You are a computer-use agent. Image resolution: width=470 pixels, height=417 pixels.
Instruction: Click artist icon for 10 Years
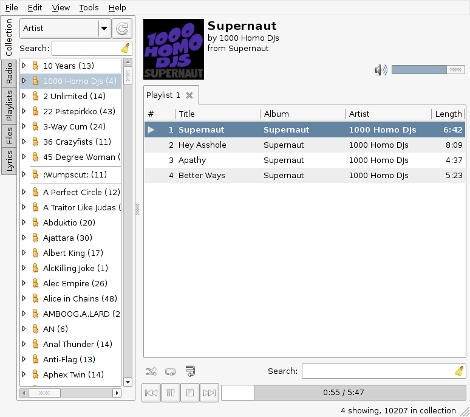coord(35,66)
